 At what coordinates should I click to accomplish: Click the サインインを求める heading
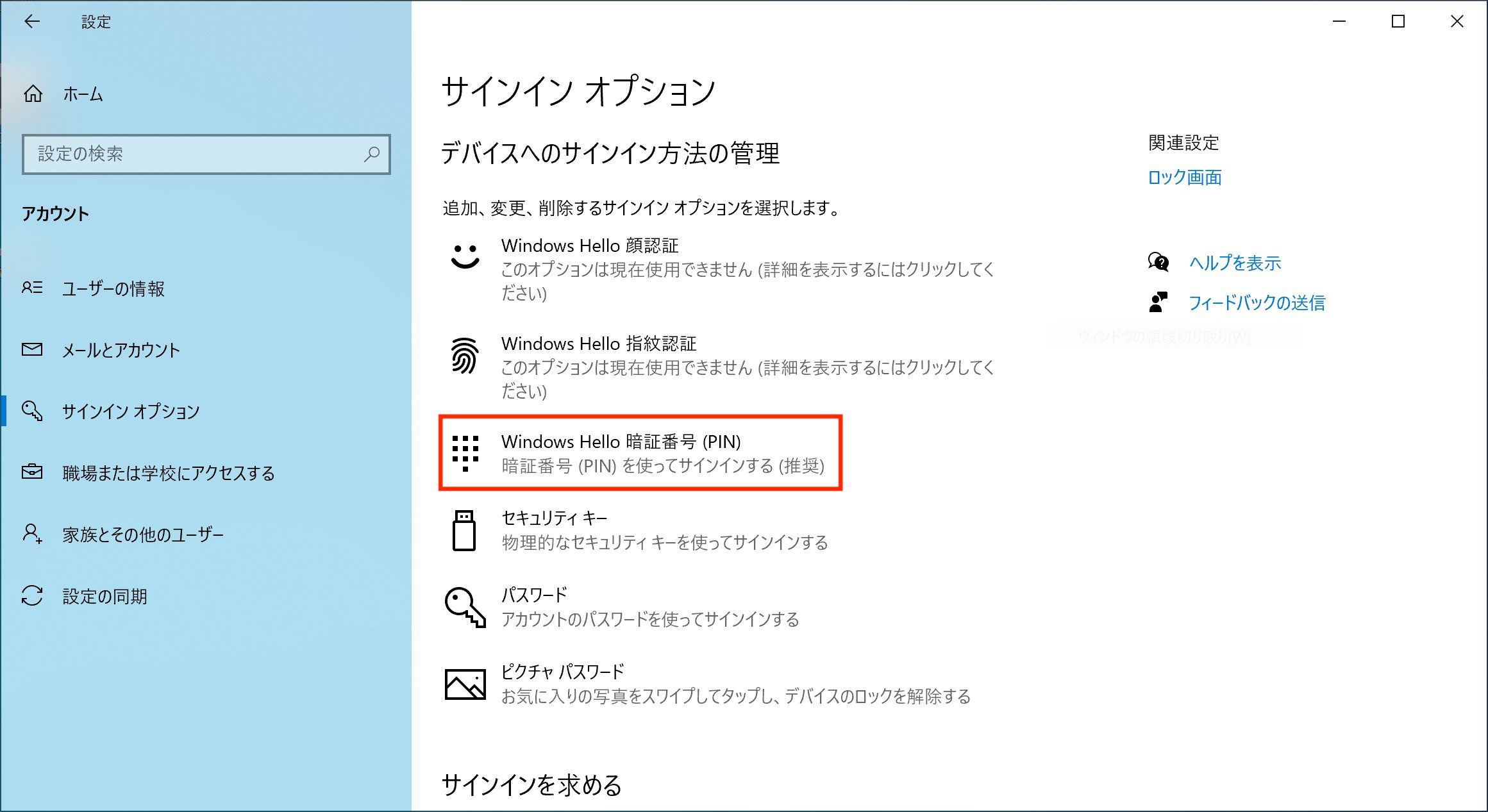(531, 784)
